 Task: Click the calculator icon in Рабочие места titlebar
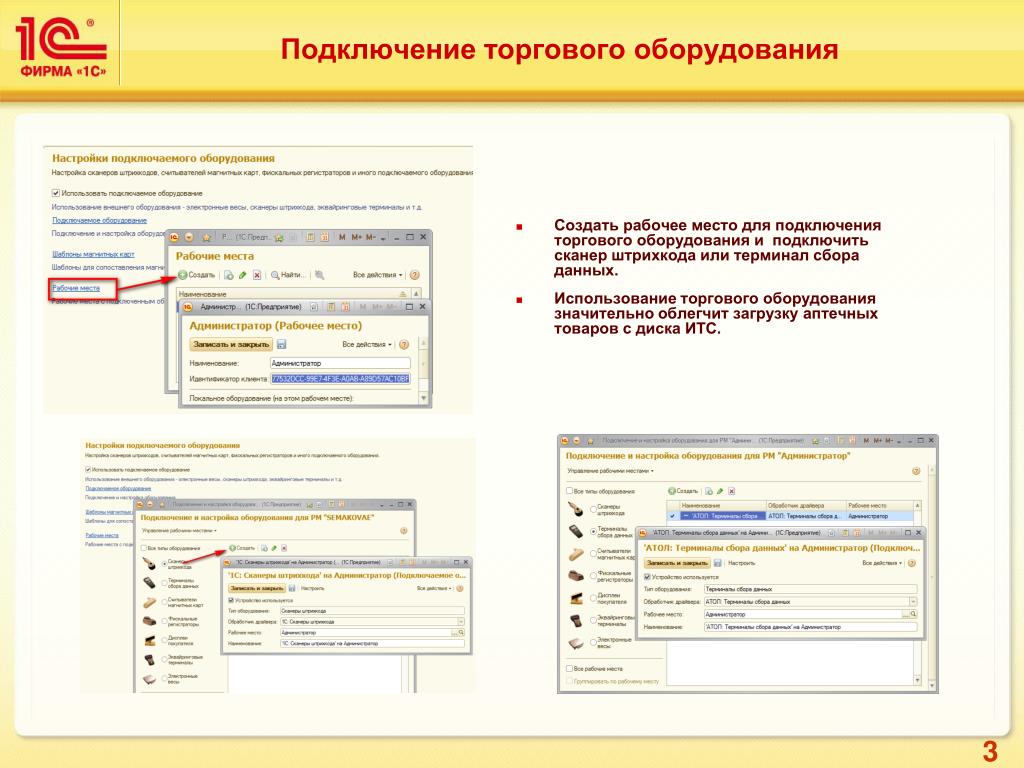coord(310,237)
